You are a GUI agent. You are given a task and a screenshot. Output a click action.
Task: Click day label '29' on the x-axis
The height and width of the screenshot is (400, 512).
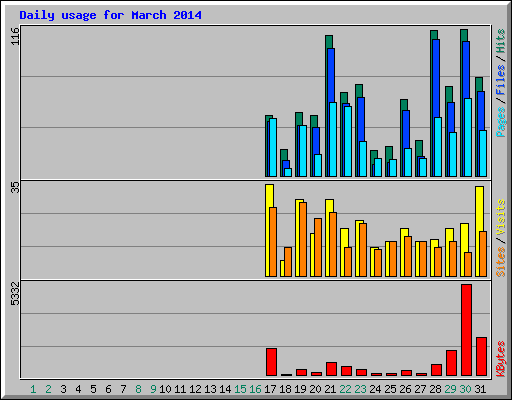(x=450, y=389)
